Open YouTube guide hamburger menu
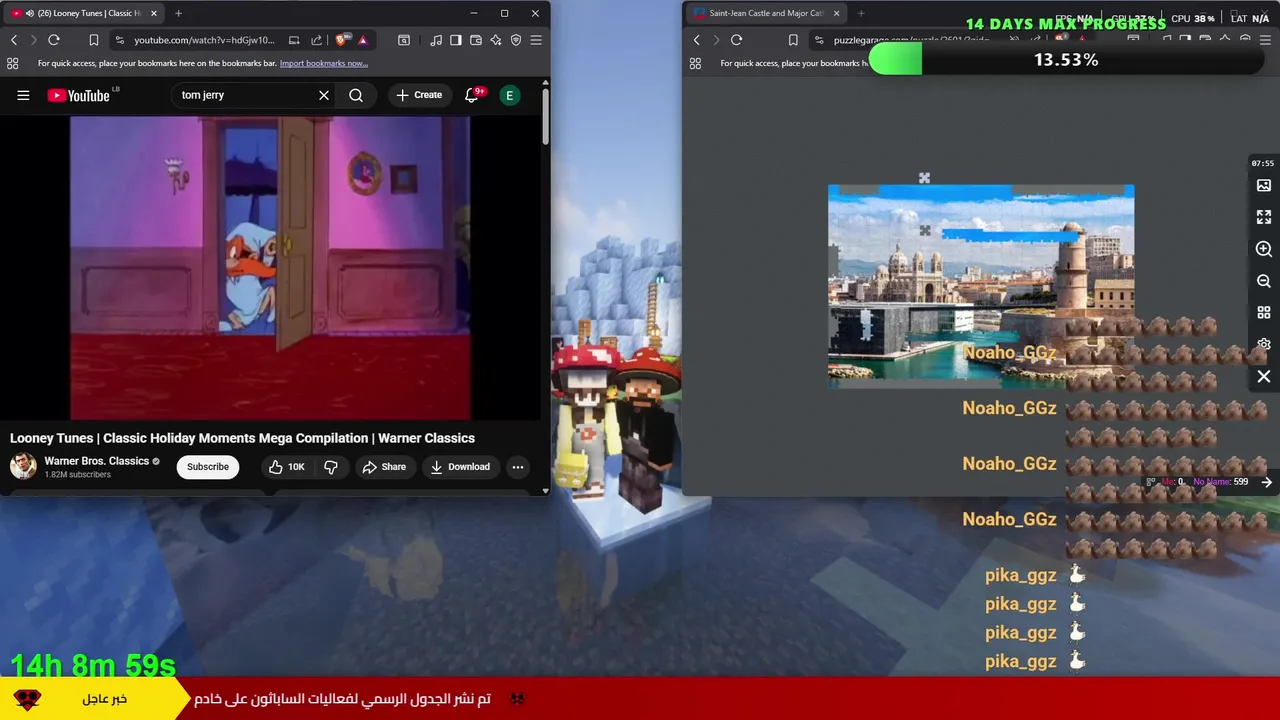This screenshot has width=1280, height=720. click(23, 95)
